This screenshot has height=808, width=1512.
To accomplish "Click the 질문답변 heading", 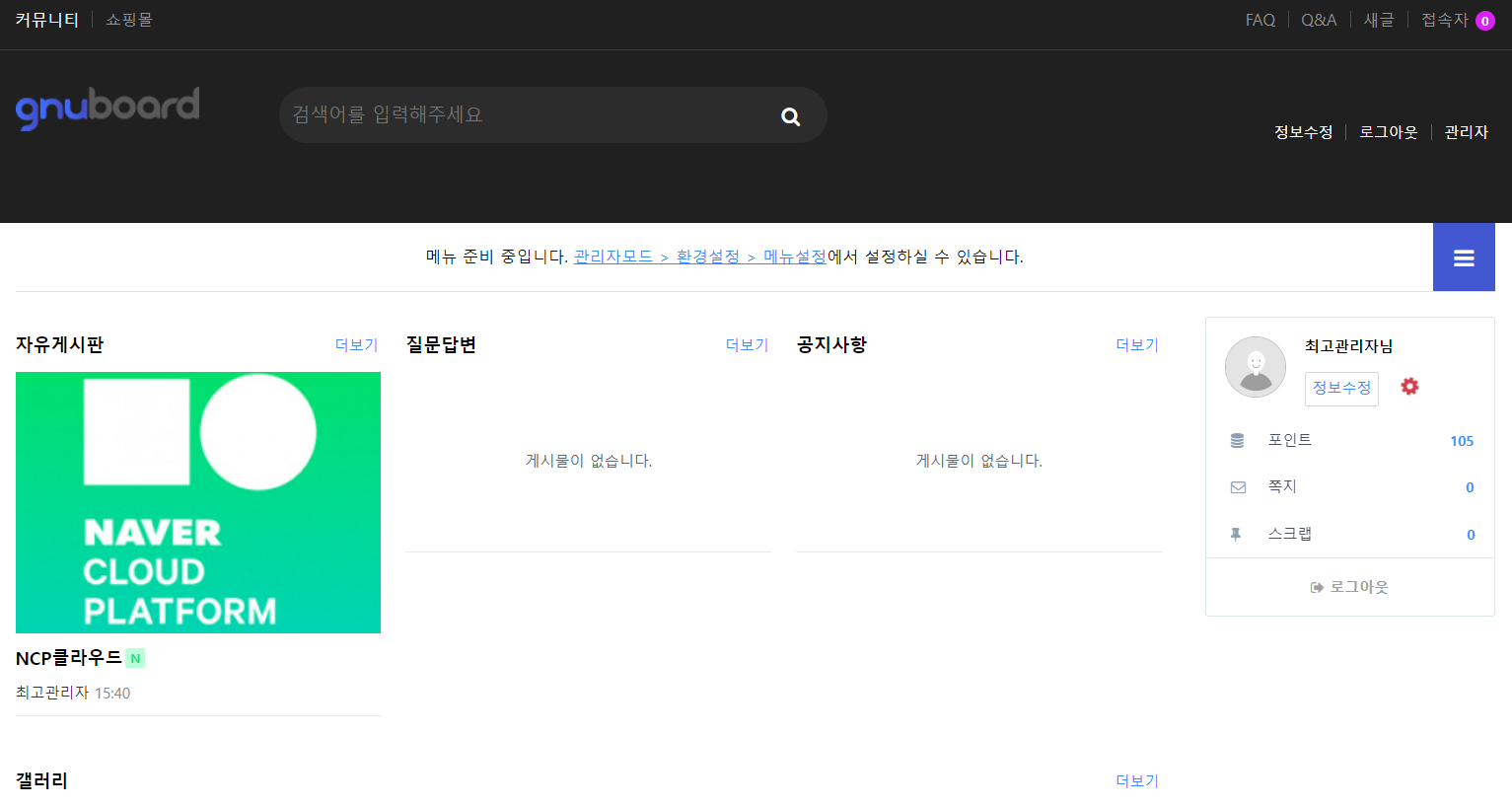I will point(441,344).
